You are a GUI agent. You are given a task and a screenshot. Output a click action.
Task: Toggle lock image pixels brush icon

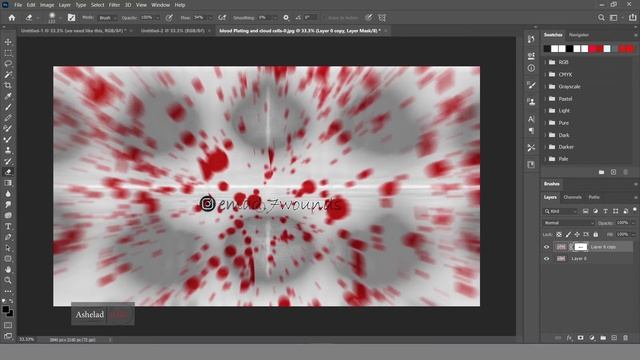point(568,234)
